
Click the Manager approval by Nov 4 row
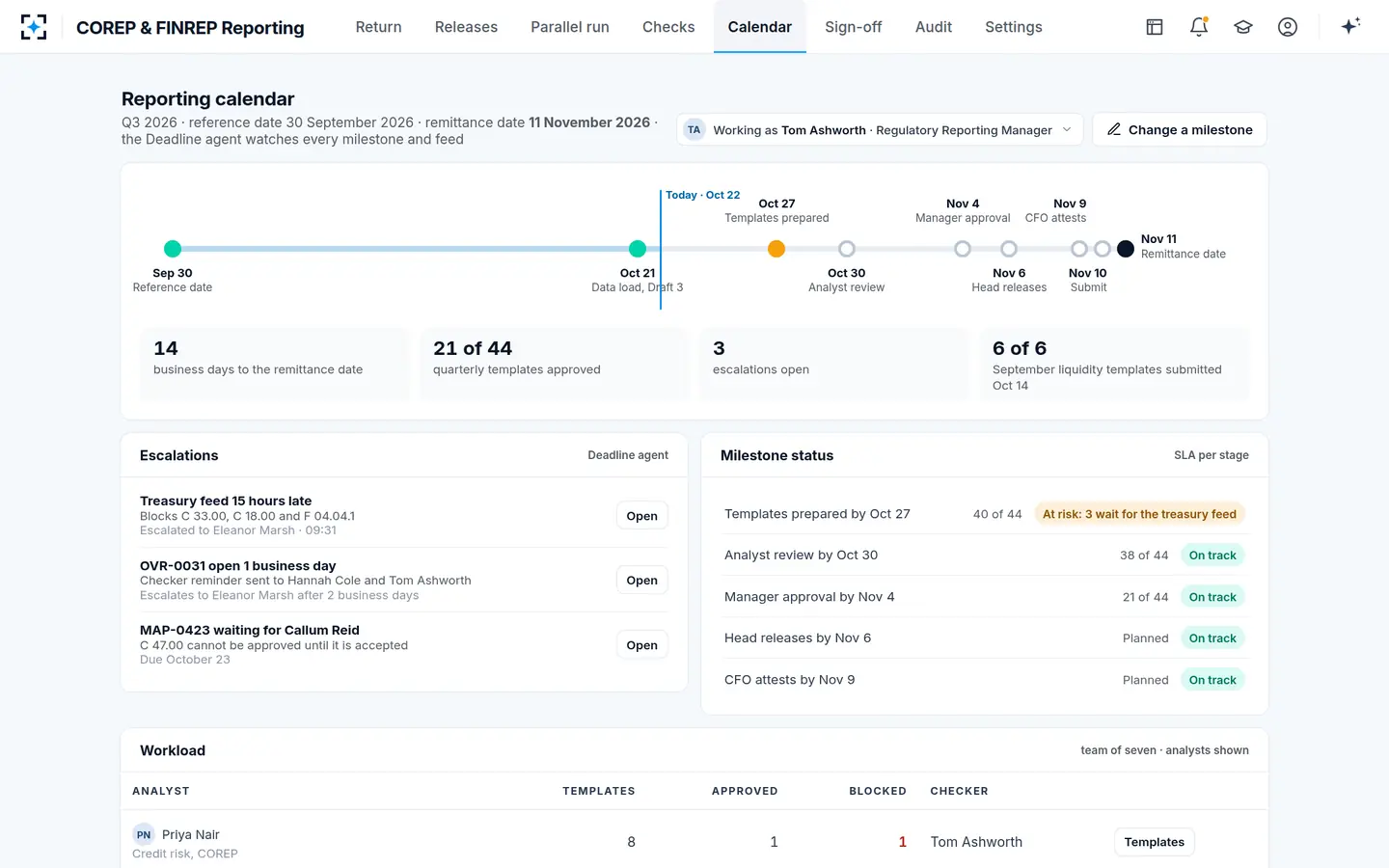coord(985,597)
